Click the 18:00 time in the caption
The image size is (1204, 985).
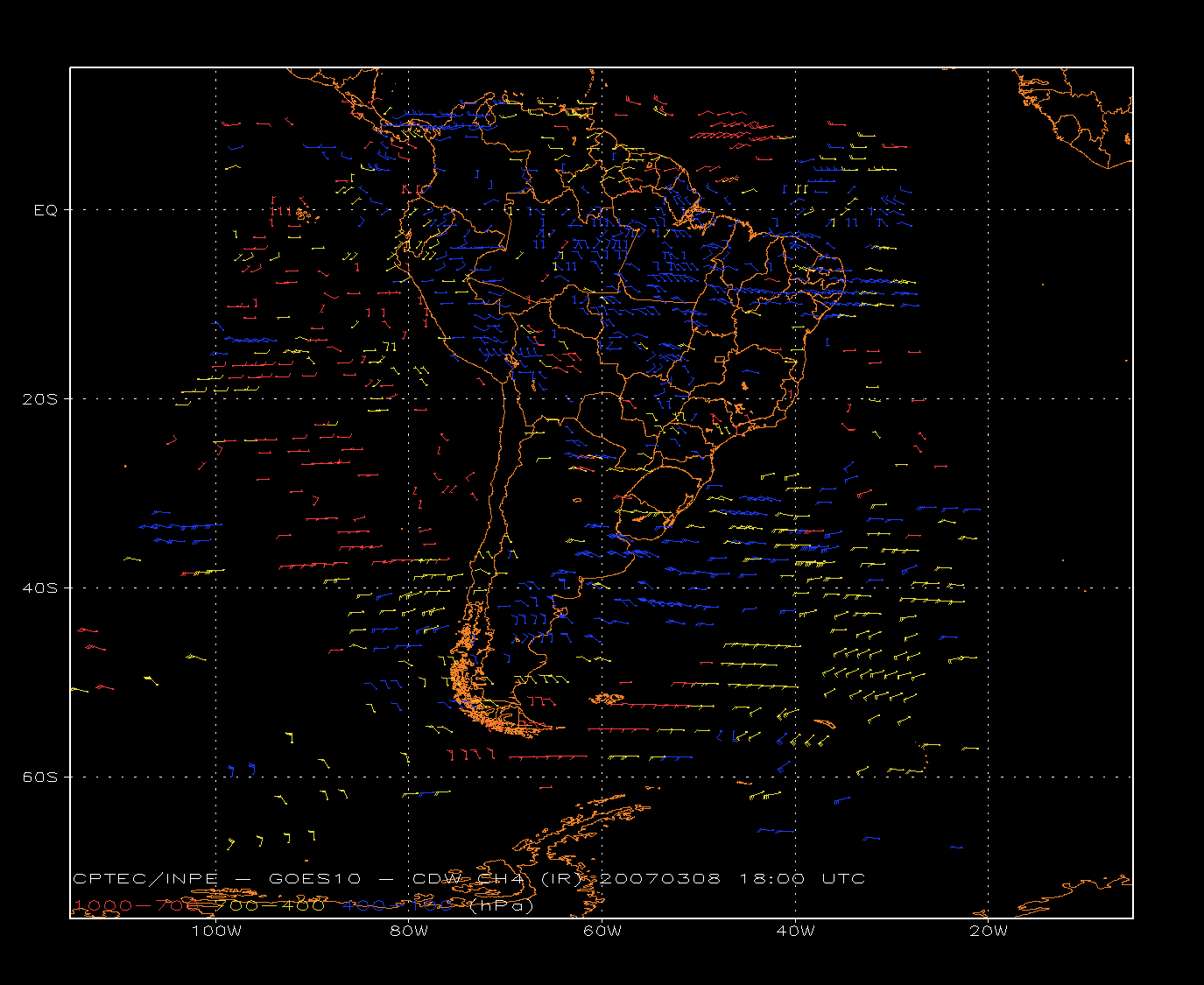[772, 878]
